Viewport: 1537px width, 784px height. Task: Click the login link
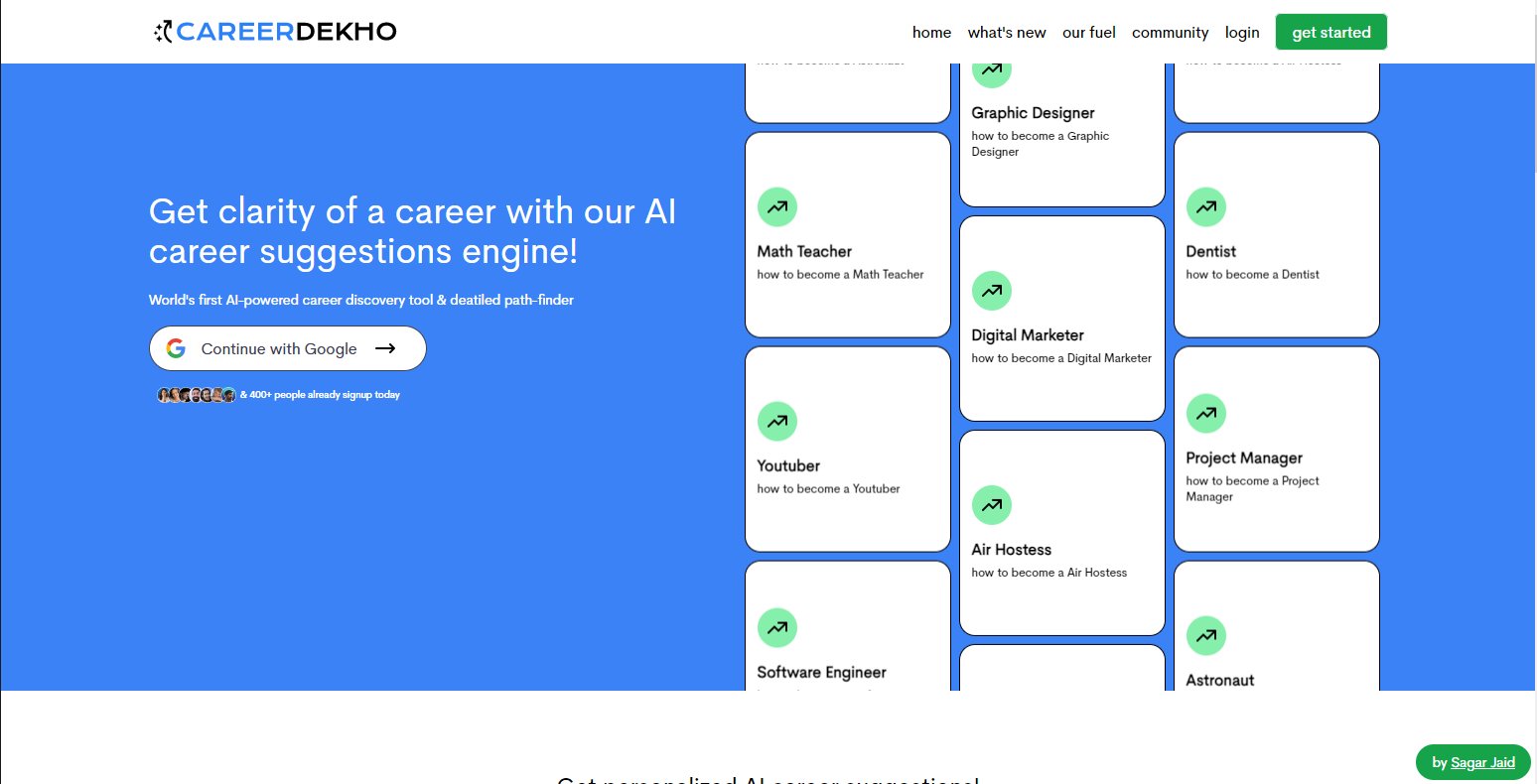tap(1242, 33)
